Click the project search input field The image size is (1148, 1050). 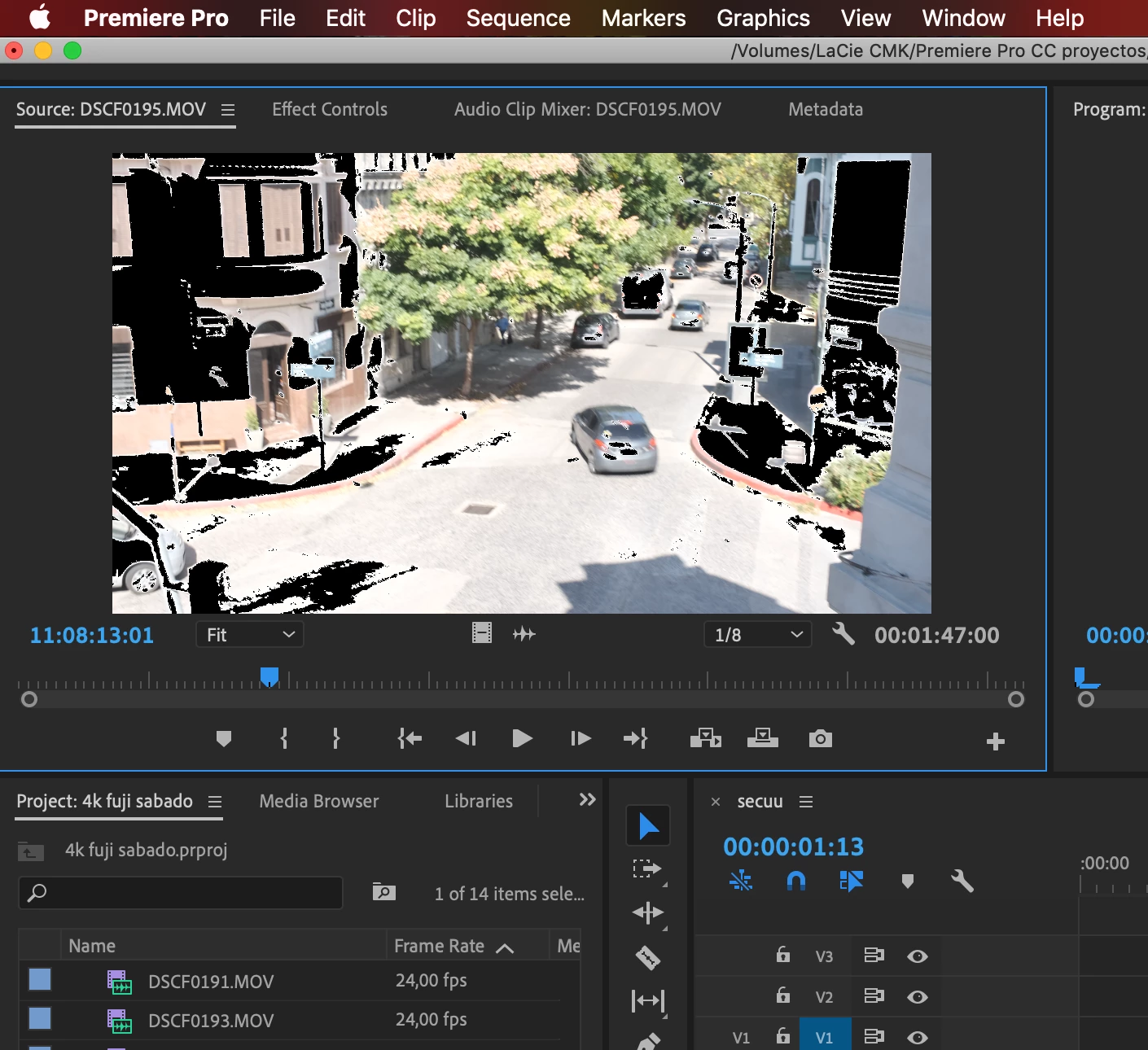(181, 893)
